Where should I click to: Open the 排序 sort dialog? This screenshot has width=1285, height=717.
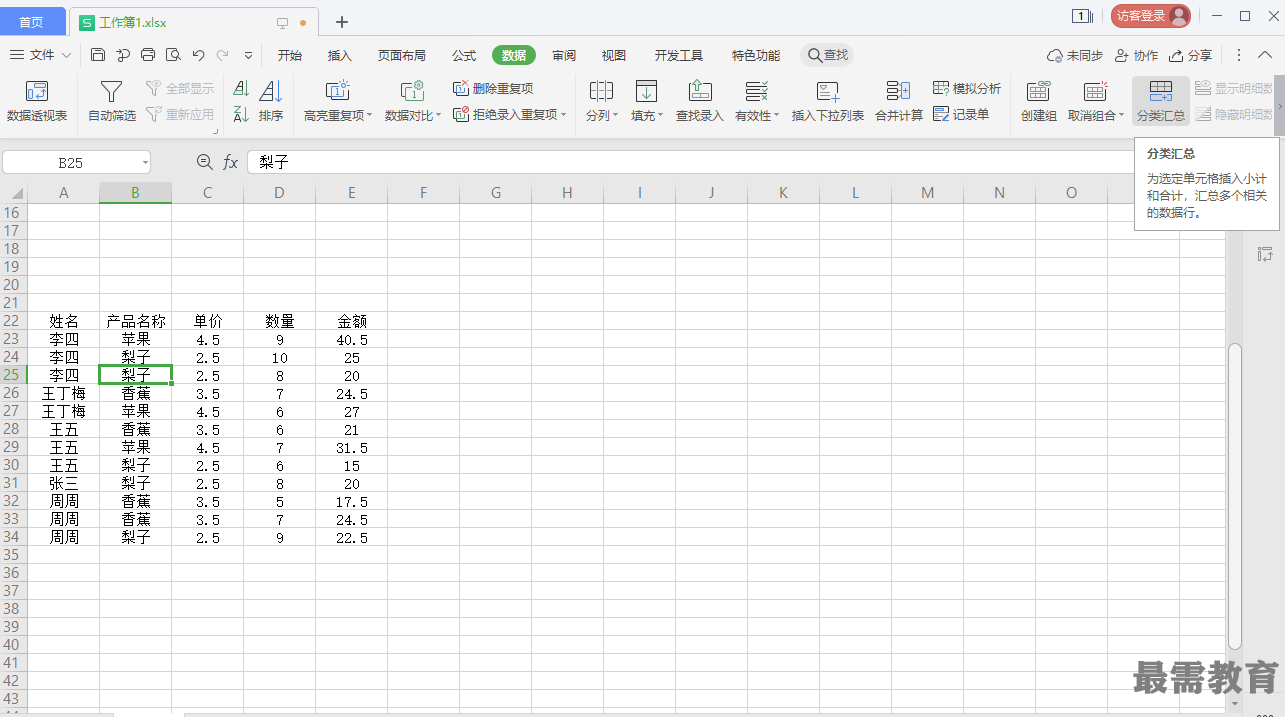point(271,102)
